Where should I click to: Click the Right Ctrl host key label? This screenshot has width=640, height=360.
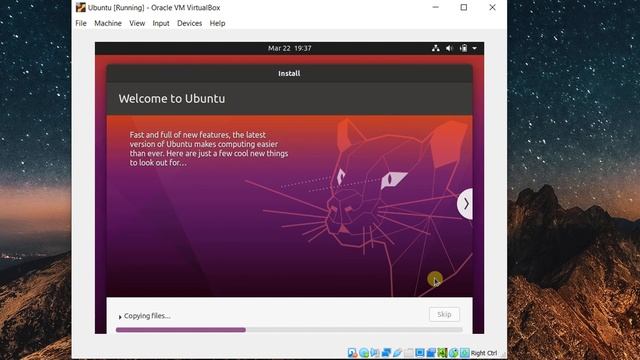pyautogui.click(x=484, y=353)
